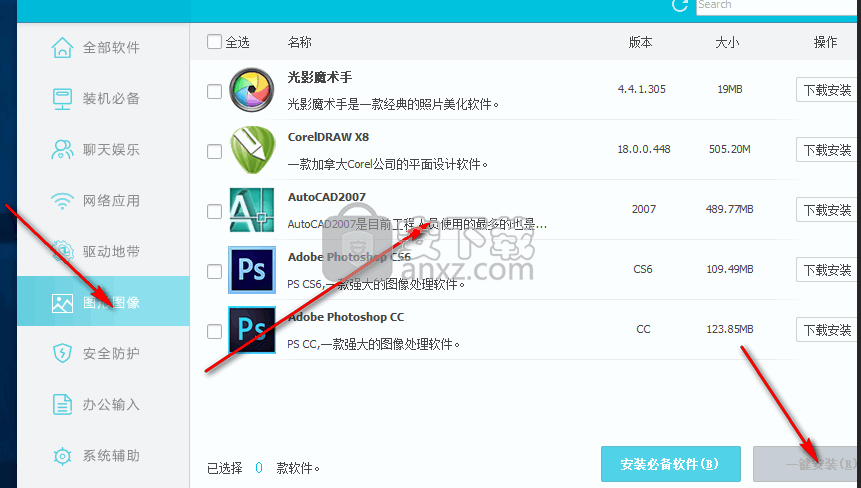Image resolution: width=861 pixels, height=488 pixels.
Task: Click the AutoCAD2007 app icon
Action: (251, 210)
